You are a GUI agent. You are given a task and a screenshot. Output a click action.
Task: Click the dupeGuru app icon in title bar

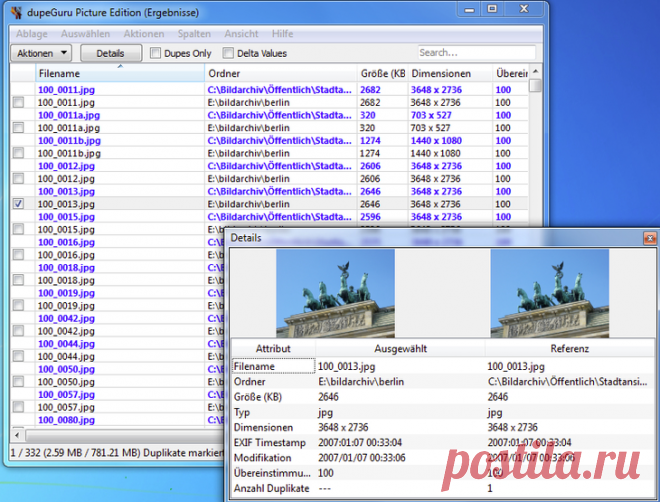click(15, 11)
